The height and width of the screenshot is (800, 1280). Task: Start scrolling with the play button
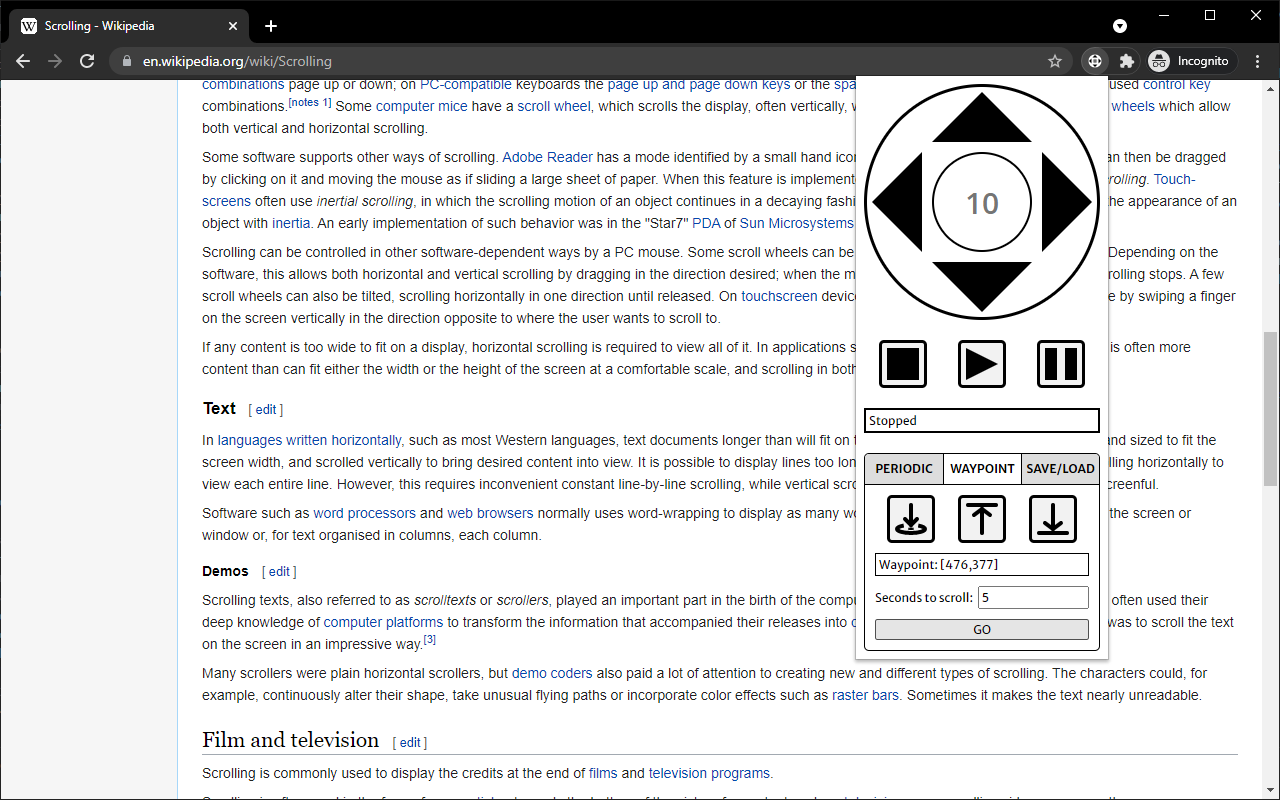tap(982, 364)
